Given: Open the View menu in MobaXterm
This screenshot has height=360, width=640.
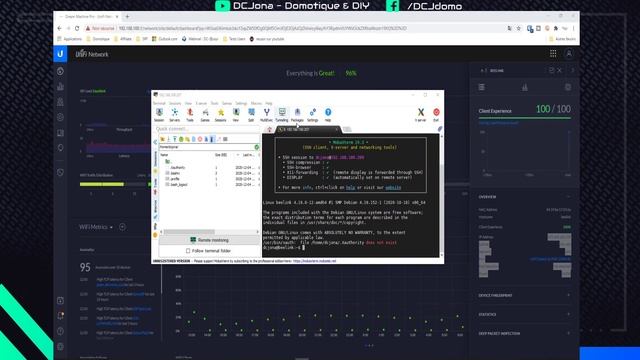Looking at the screenshot, I should tap(188, 103).
